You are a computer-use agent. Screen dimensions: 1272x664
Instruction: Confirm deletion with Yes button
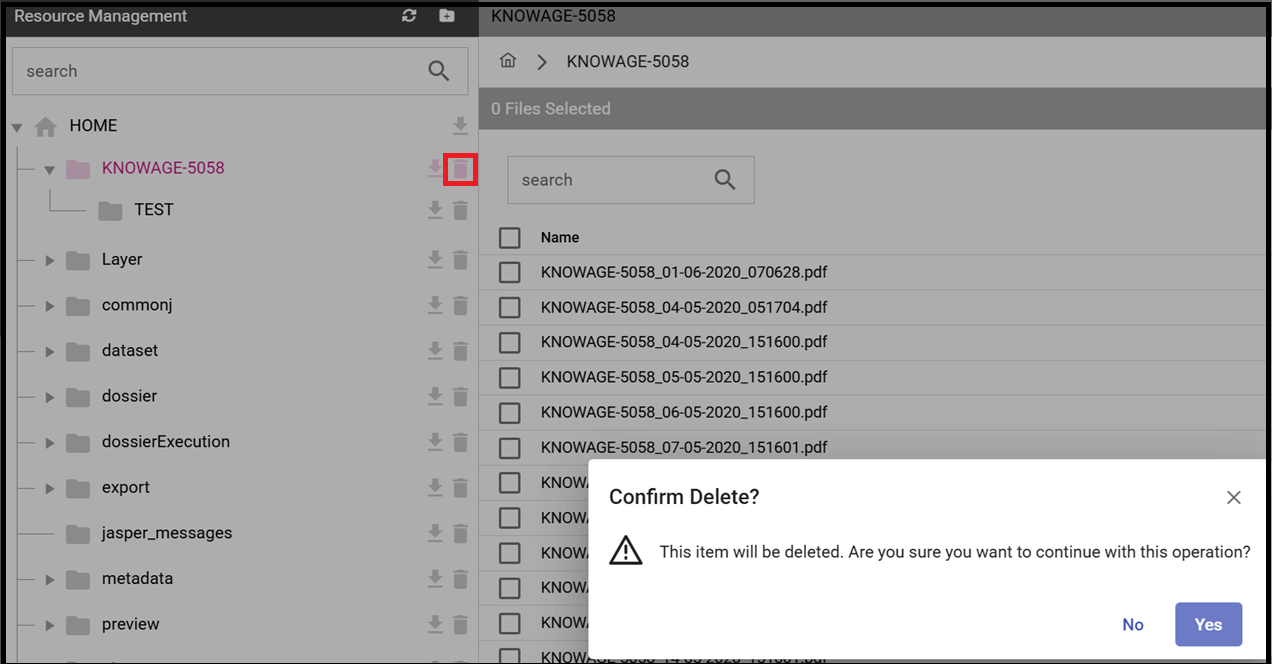pyautogui.click(x=1208, y=624)
